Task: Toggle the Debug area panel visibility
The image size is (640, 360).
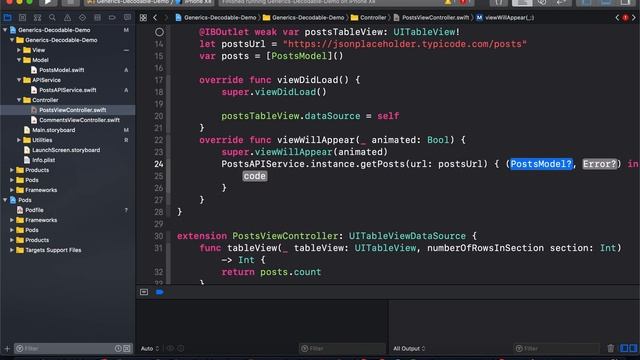Action: [x=605, y=2]
